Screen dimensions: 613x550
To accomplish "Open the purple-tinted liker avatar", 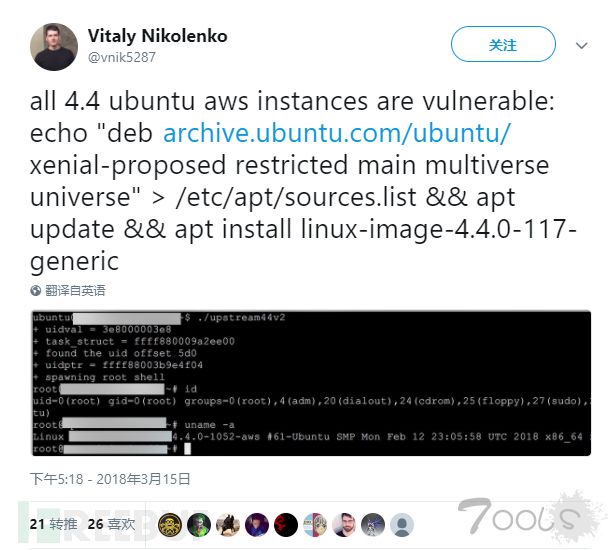I will tap(257, 525).
